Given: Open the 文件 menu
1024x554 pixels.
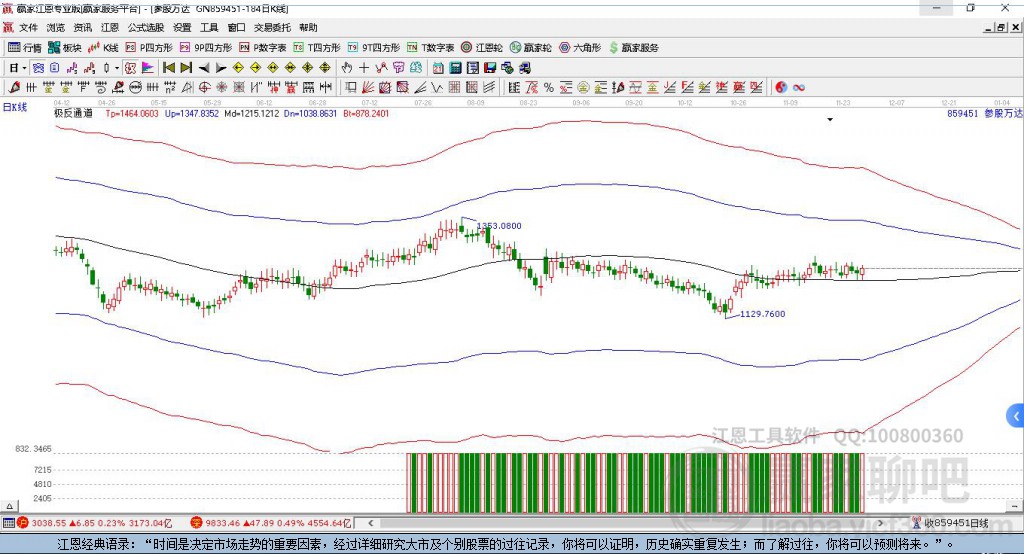Looking at the screenshot, I should tap(29, 28).
